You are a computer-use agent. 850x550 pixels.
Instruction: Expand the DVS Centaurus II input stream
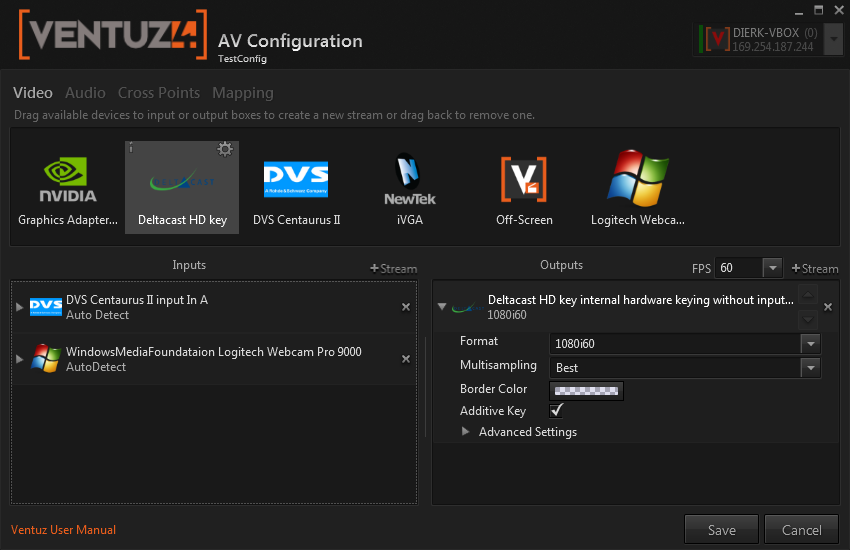pos(20,307)
